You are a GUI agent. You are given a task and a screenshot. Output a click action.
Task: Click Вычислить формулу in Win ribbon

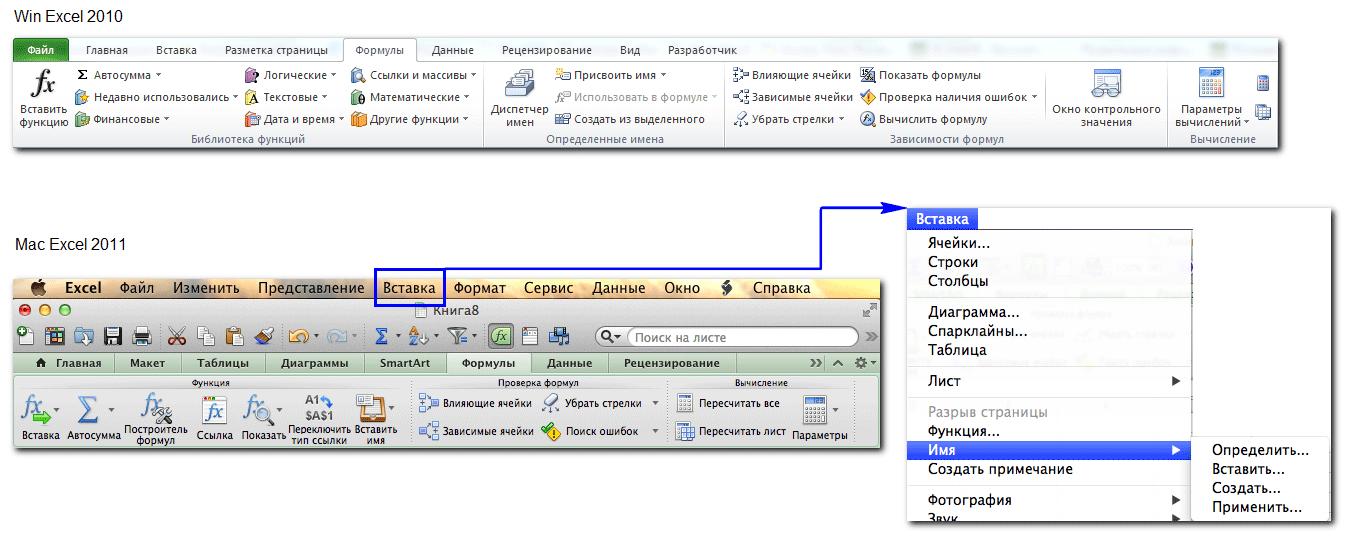[x=924, y=119]
